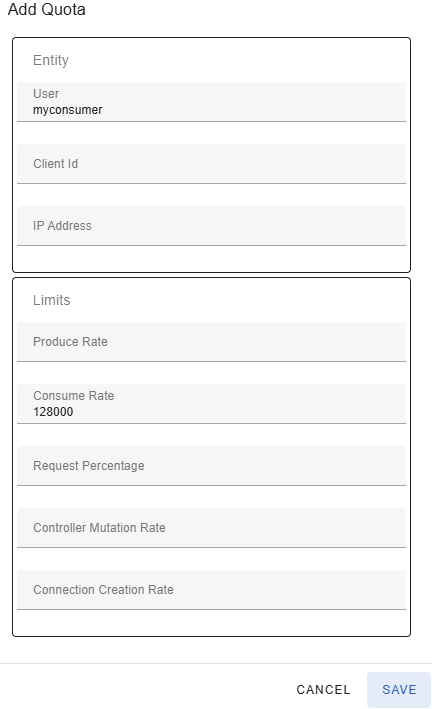Save the new quota
The width and height of the screenshot is (432, 709).
399,690
